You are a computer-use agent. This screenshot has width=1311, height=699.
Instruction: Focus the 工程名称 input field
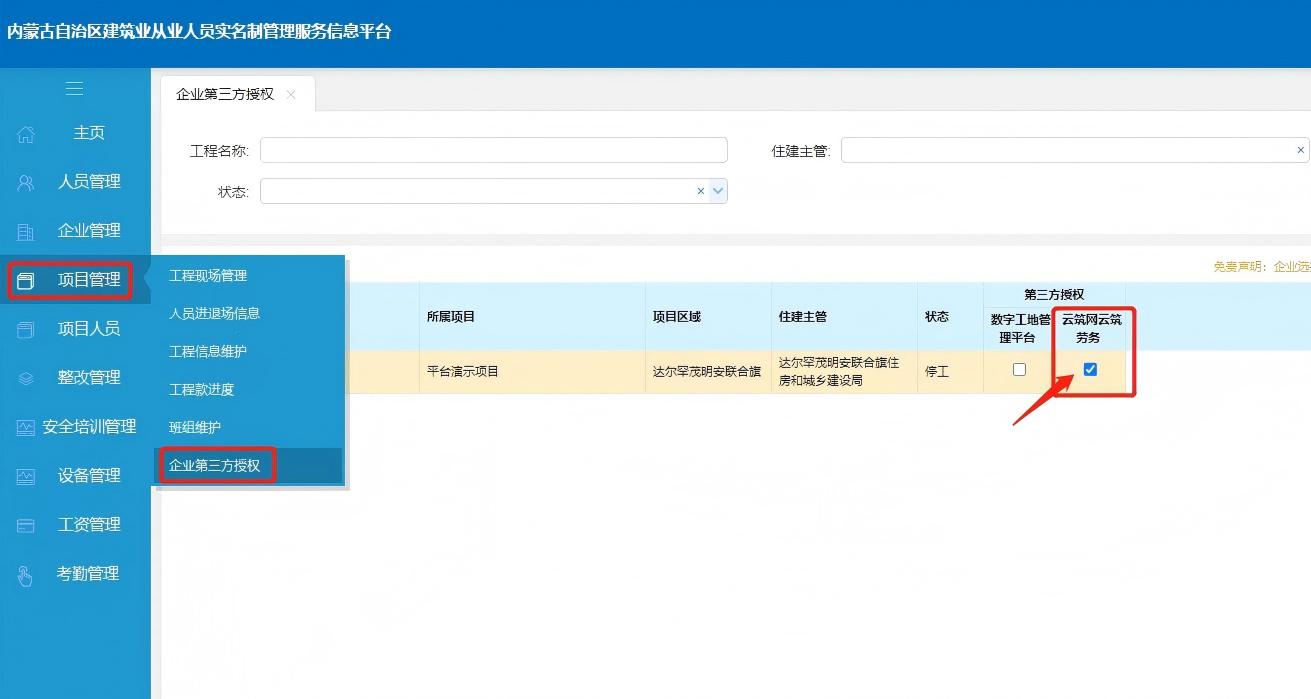(494, 150)
